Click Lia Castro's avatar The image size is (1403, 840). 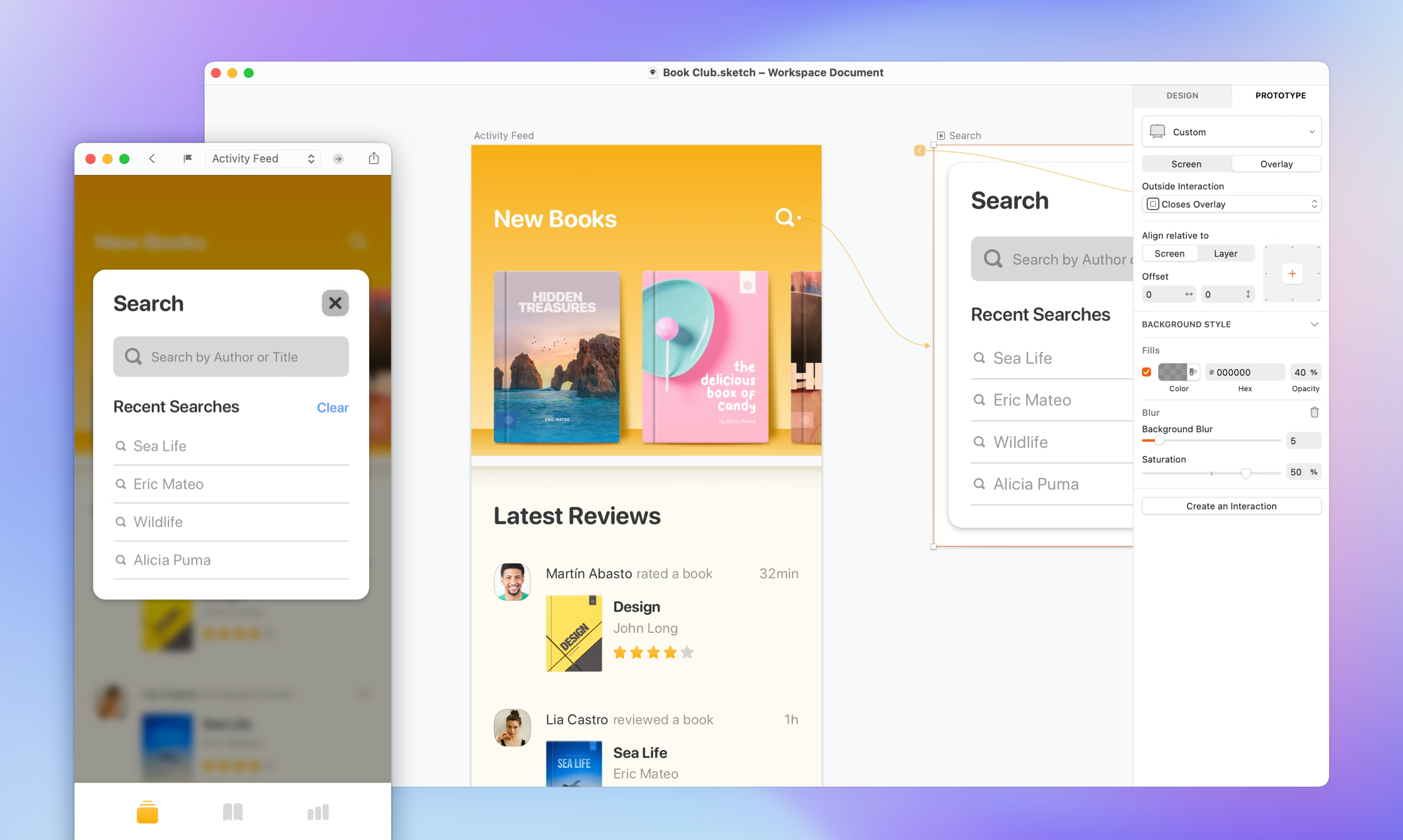[512, 727]
